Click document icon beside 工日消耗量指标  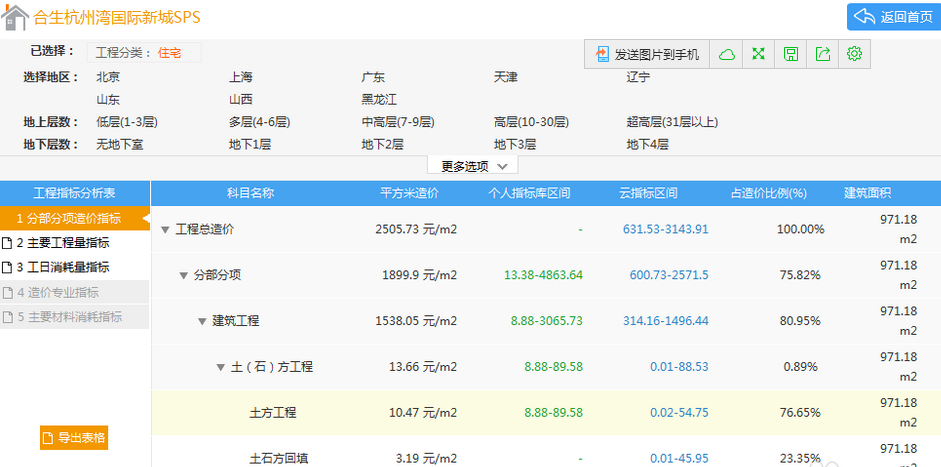pyautogui.click(x=7, y=268)
